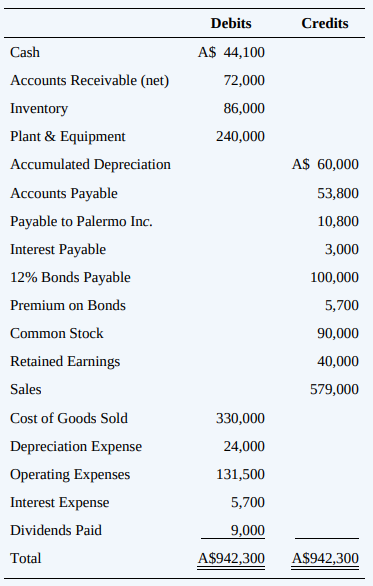373x586 pixels.
Task: Click the 12% Bonds Payable label
Action: point(70,277)
